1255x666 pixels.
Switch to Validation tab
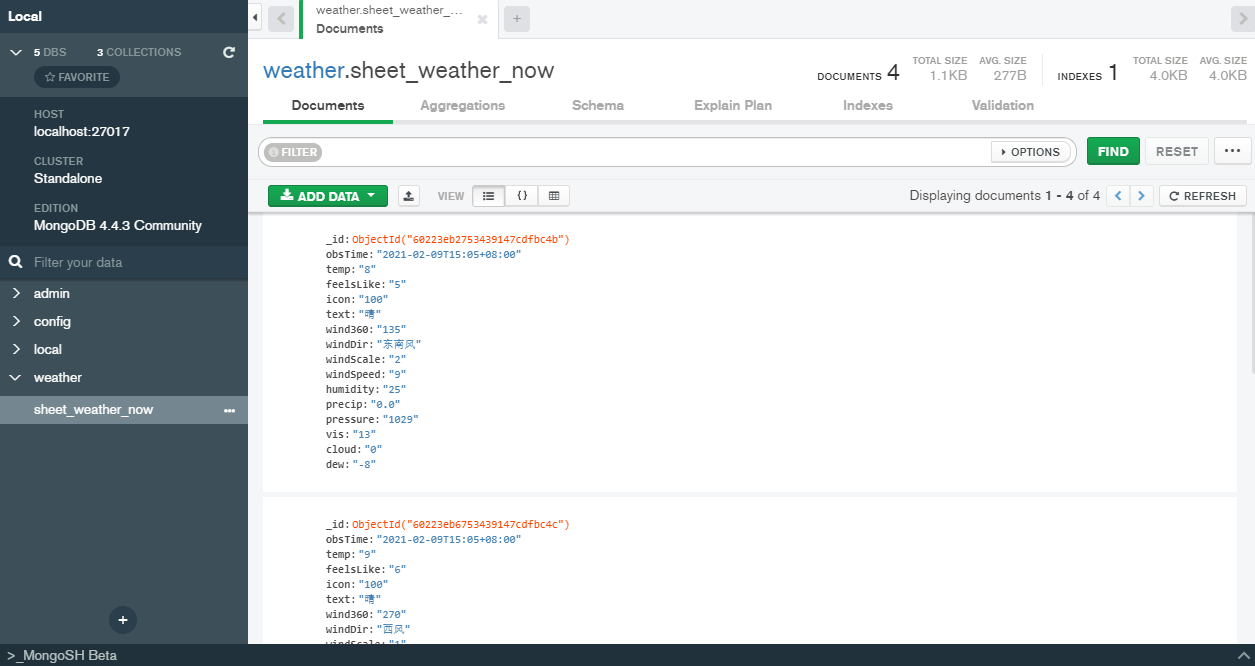point(1003,105)
